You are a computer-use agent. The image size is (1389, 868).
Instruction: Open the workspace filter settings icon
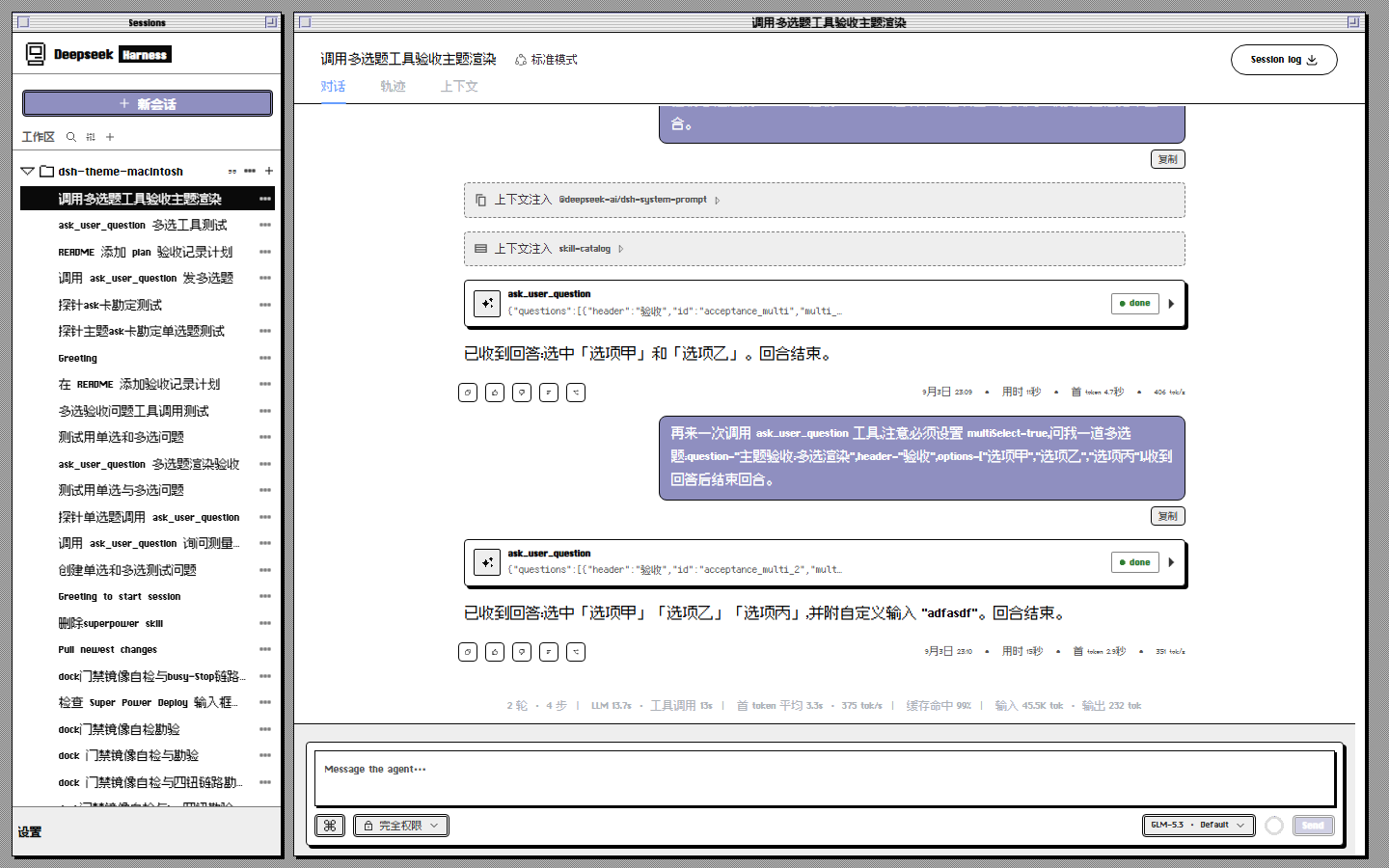point(91,137)
